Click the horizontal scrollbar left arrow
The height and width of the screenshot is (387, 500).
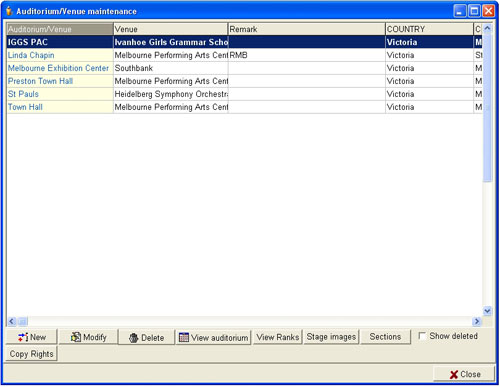[x=12, y=321]
